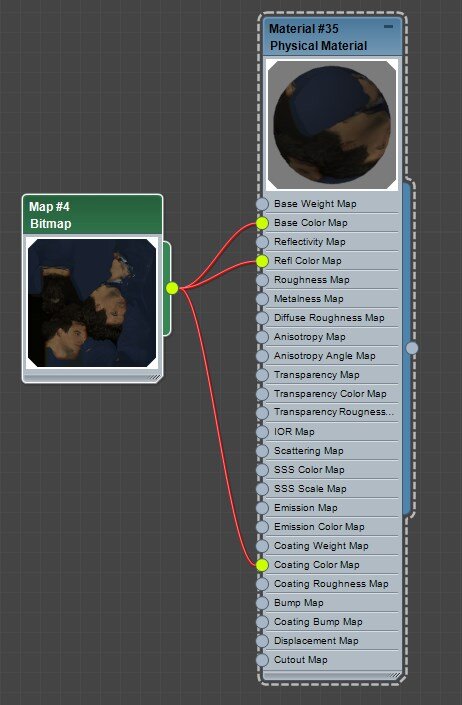Viewport: 462px width, 705px height.
Task: Click the Map #4 node resize grip
Action: (154, 378)
